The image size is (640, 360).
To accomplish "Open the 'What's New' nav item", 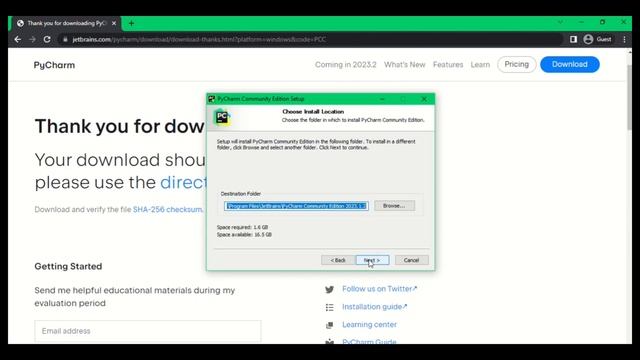I will (x=404, y=64).
